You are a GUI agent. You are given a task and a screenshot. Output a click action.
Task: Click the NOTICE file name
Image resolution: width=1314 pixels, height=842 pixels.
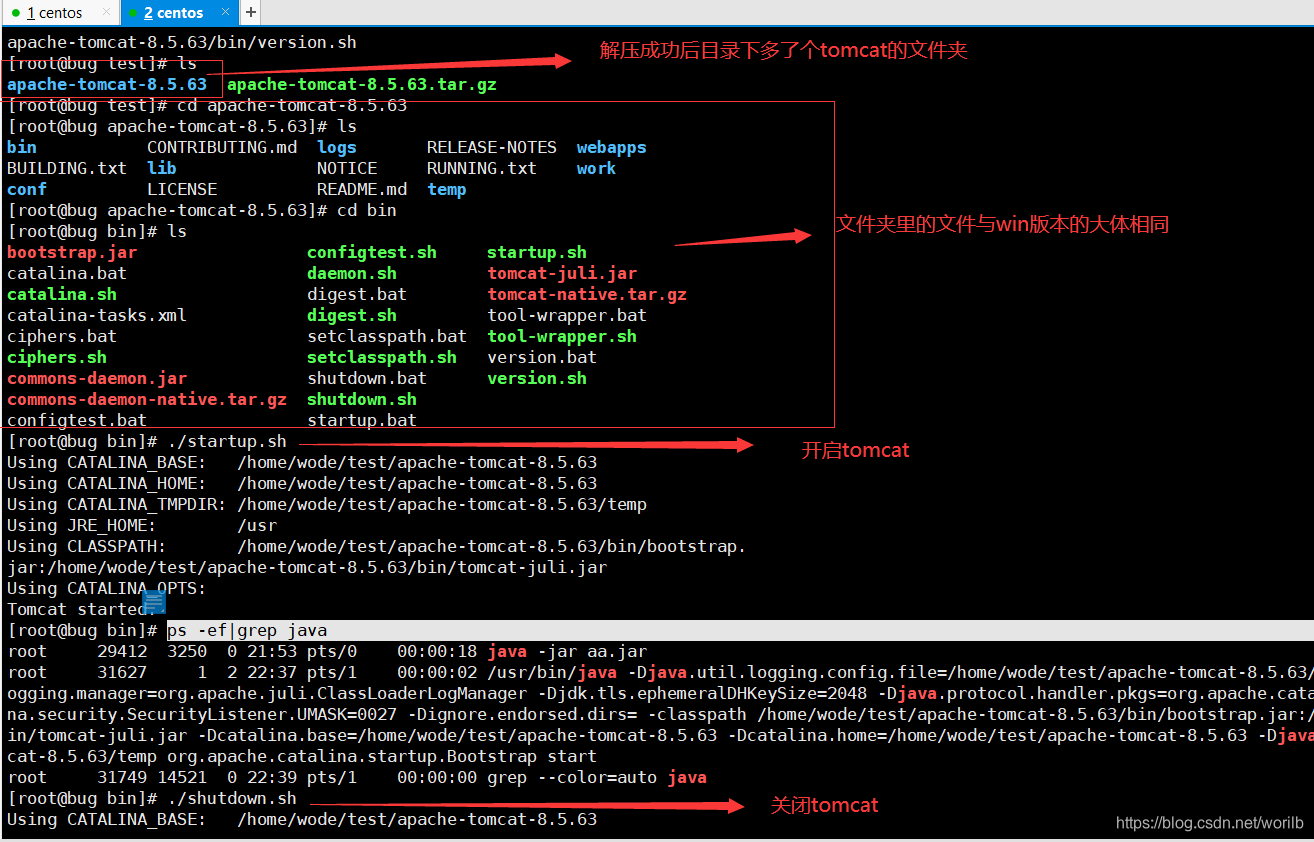click(347, 168)
